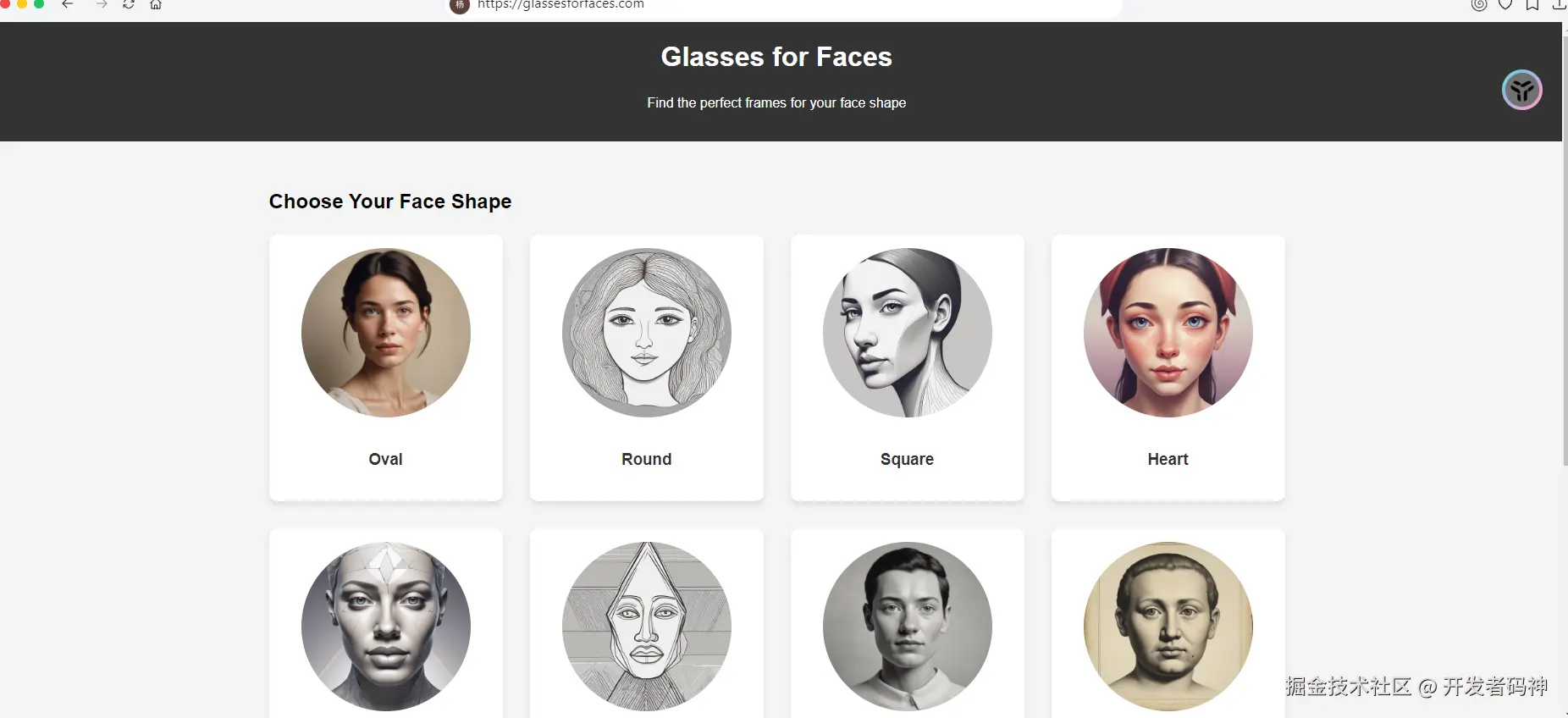Select the Heart face shape portrait
The height and width of the screenshot is (718, 1568).
[x=1168, y=333]
